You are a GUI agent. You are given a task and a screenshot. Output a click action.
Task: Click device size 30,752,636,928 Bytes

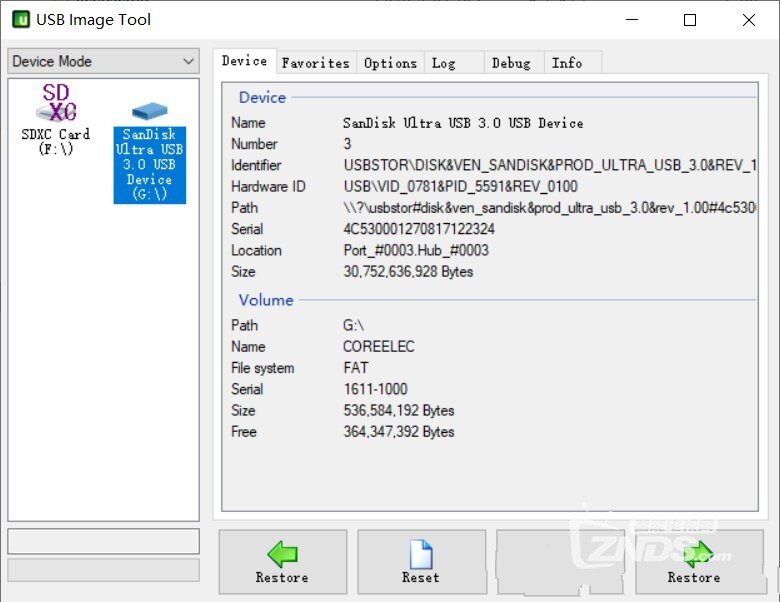408,272
